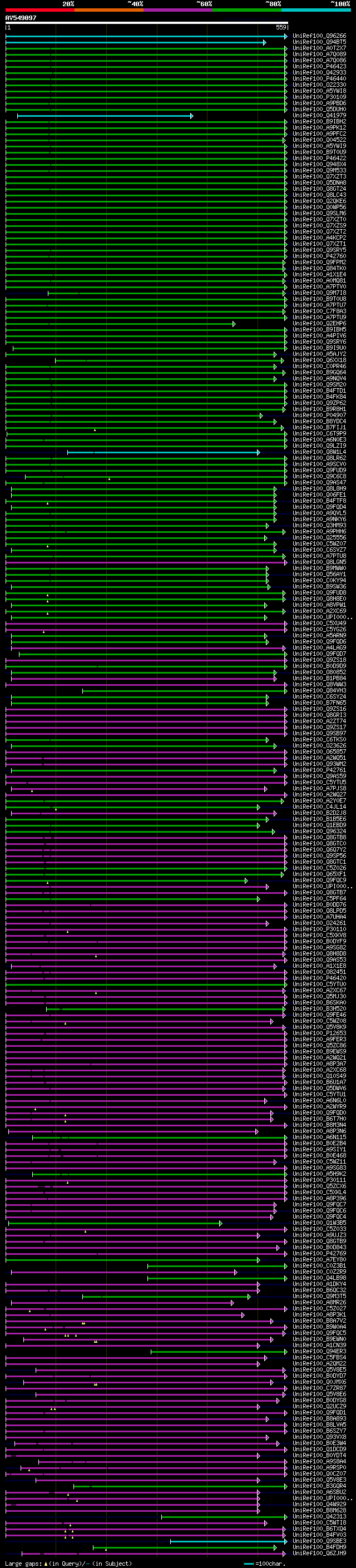Select hit label UniRef100_B4FDH9
356x1568 pixels.
319,1547
